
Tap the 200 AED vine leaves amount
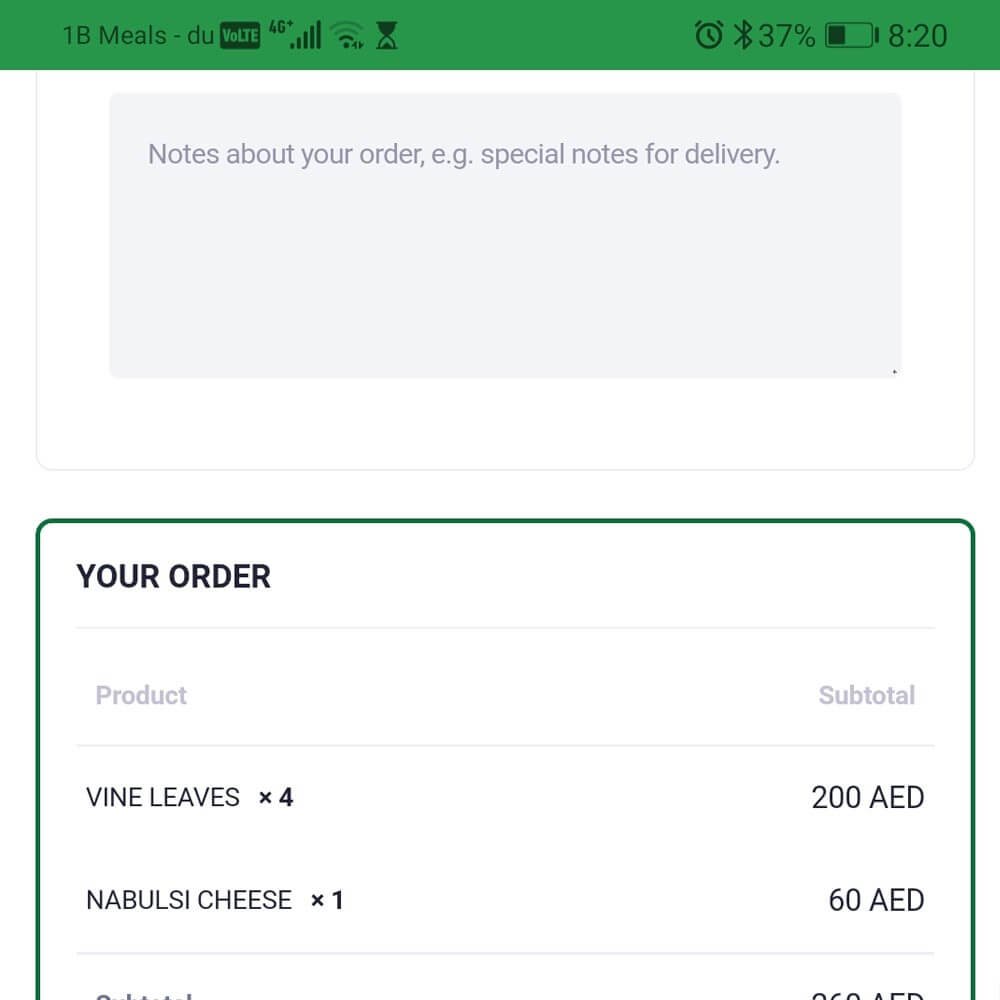tap(867, 797)
